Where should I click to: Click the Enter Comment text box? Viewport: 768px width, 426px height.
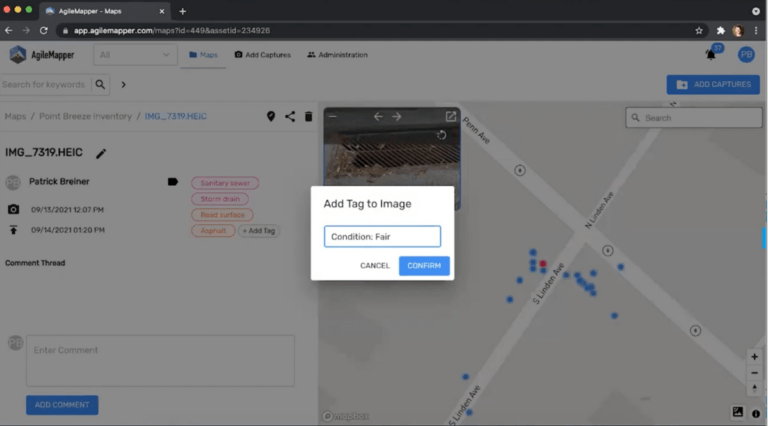coord(160,360)
